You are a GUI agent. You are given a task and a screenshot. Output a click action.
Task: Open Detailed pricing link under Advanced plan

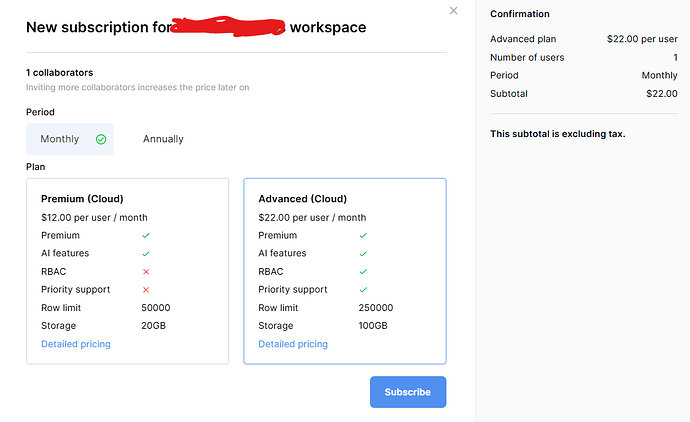293,344
